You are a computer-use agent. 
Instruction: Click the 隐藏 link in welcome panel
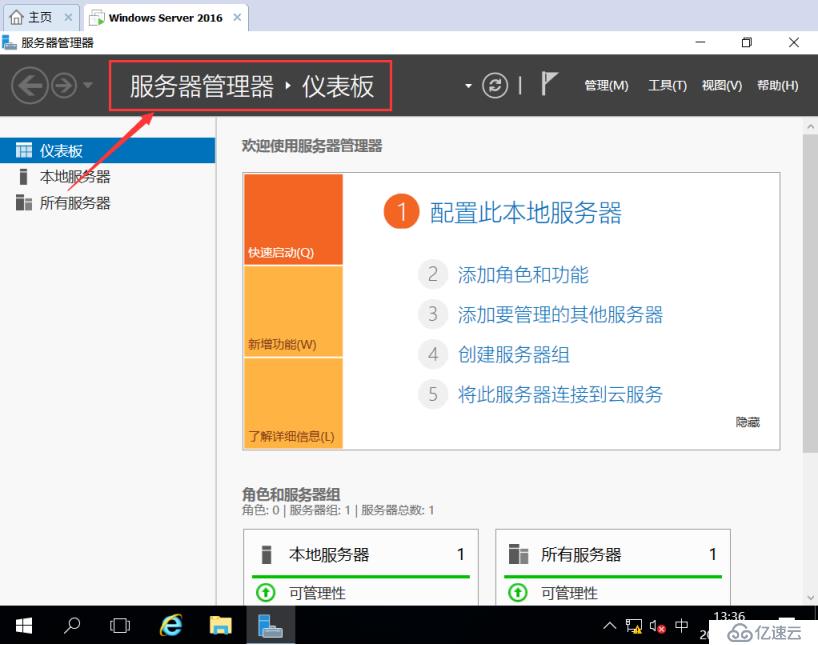(x=748, y=422)
